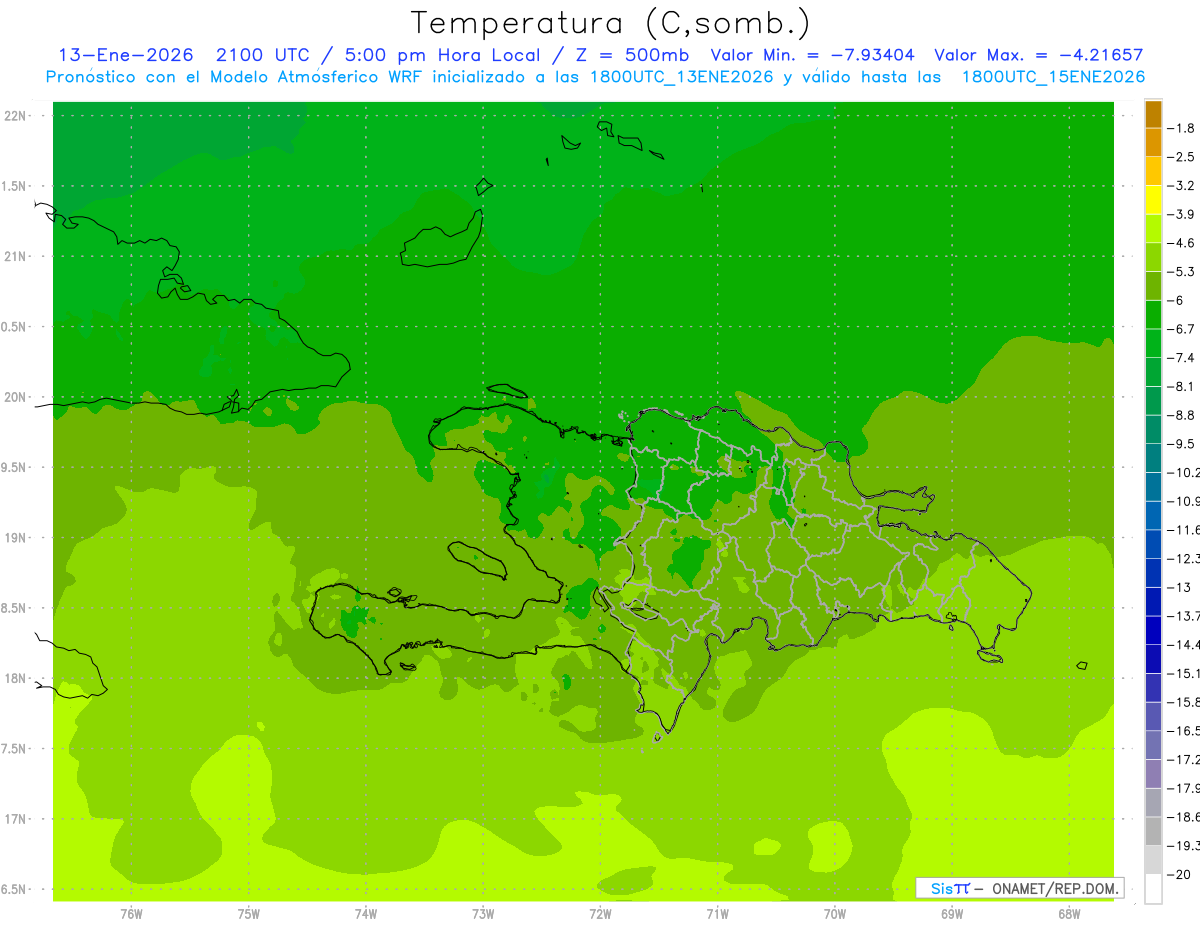This screenshot has height=927, width=1200.
Task: Click the '-13' color scale value
Action: (1180, 587)
